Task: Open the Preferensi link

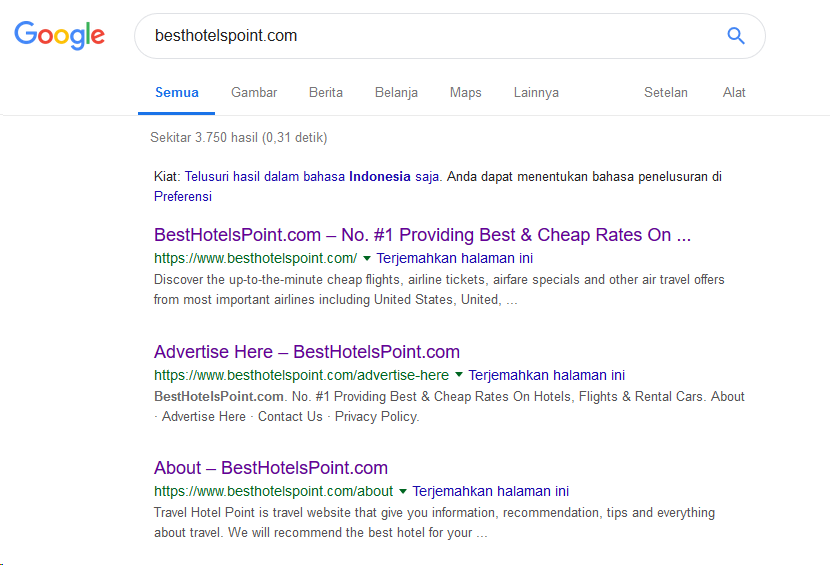Action: pyautogui.click(x=183, y=196)
